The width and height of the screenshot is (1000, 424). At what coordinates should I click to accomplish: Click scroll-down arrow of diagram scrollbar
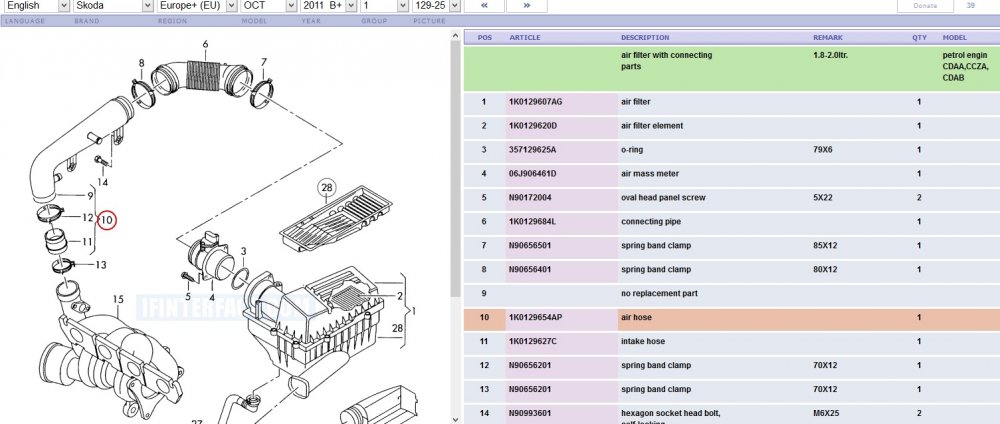pos(455,419)
